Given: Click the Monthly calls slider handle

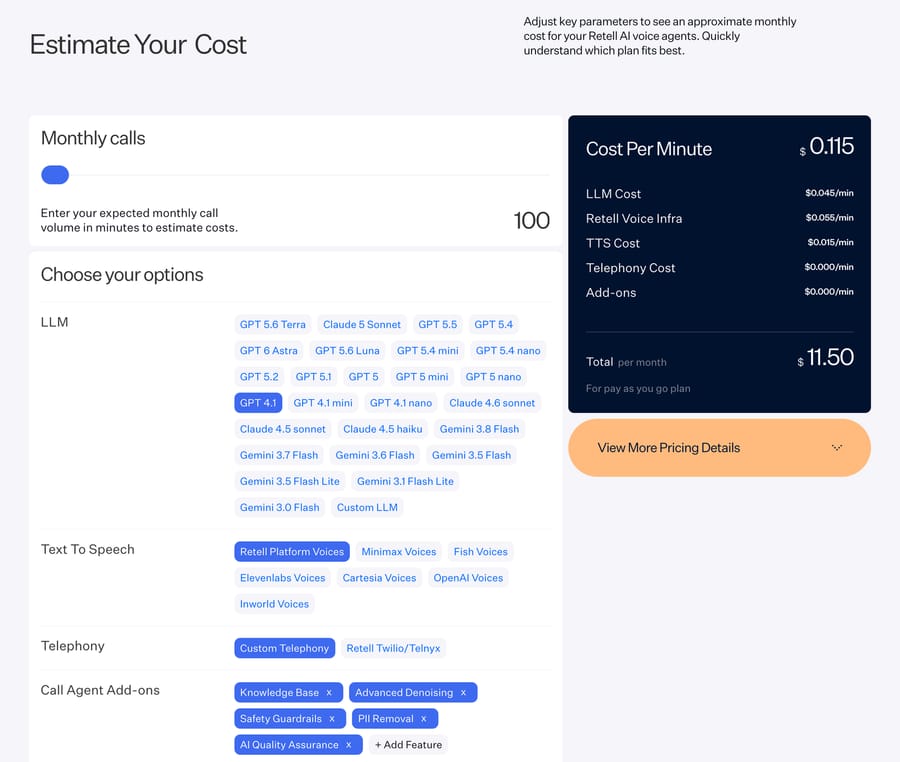Looking at the screenshot, I should [55, 175].
